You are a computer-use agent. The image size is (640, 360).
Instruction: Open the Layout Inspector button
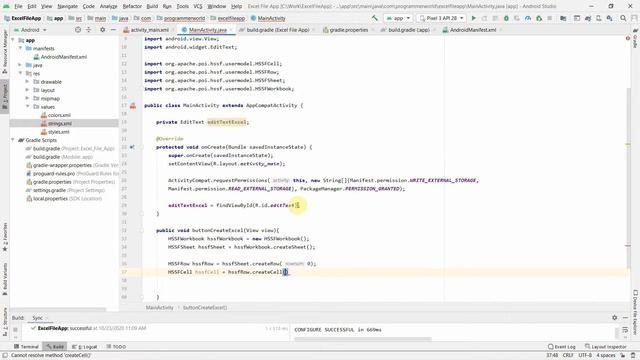tap(606, 347)
